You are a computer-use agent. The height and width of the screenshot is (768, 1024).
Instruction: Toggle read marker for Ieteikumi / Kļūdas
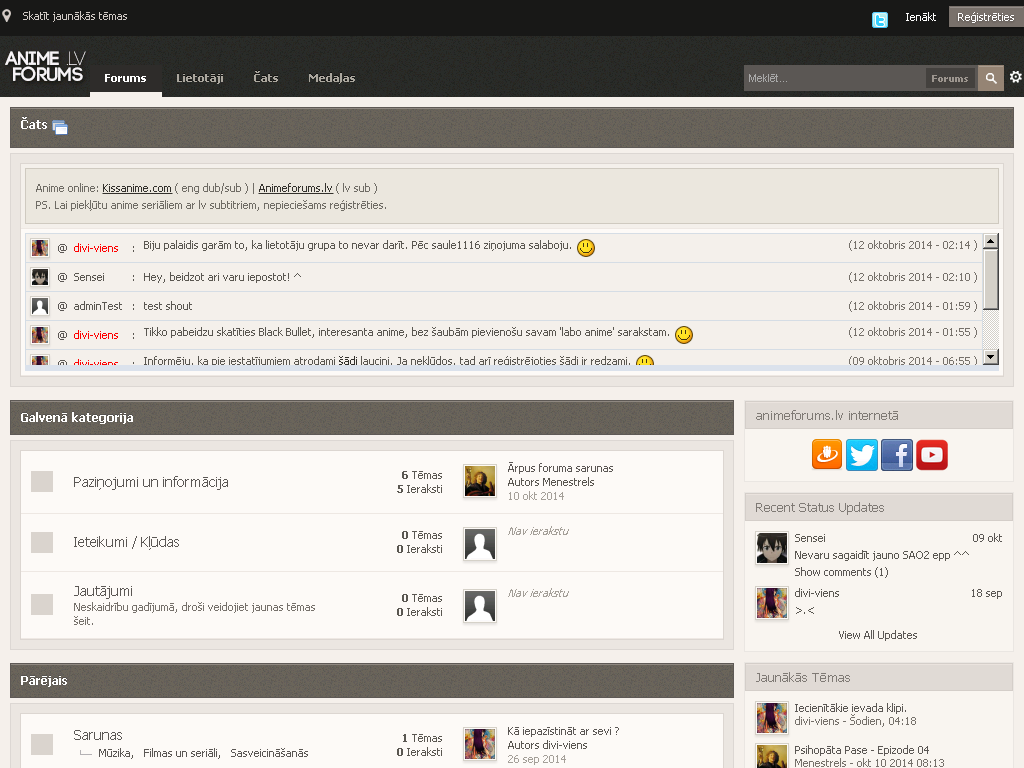pyautogui.click(x=42, y=542)
